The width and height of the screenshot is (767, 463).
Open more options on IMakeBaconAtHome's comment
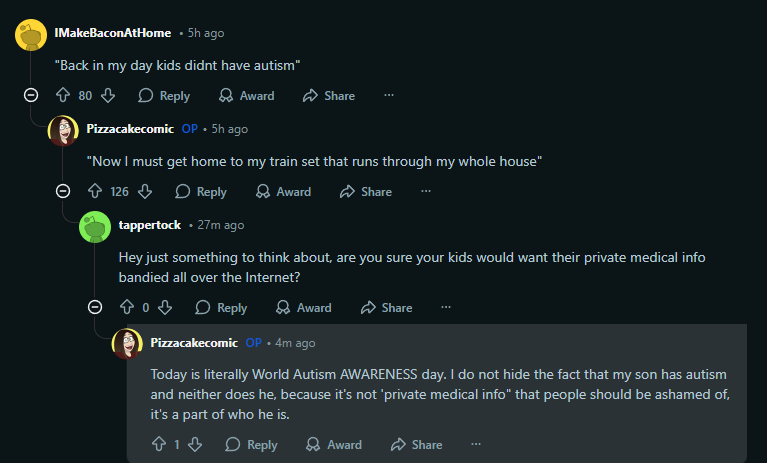[x=389, y=95]
